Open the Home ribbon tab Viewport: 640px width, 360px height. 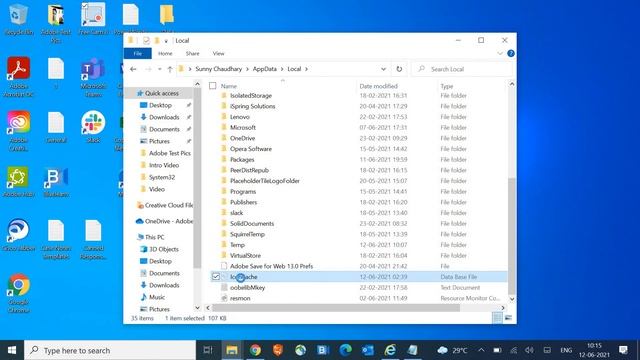click(165, 53)
